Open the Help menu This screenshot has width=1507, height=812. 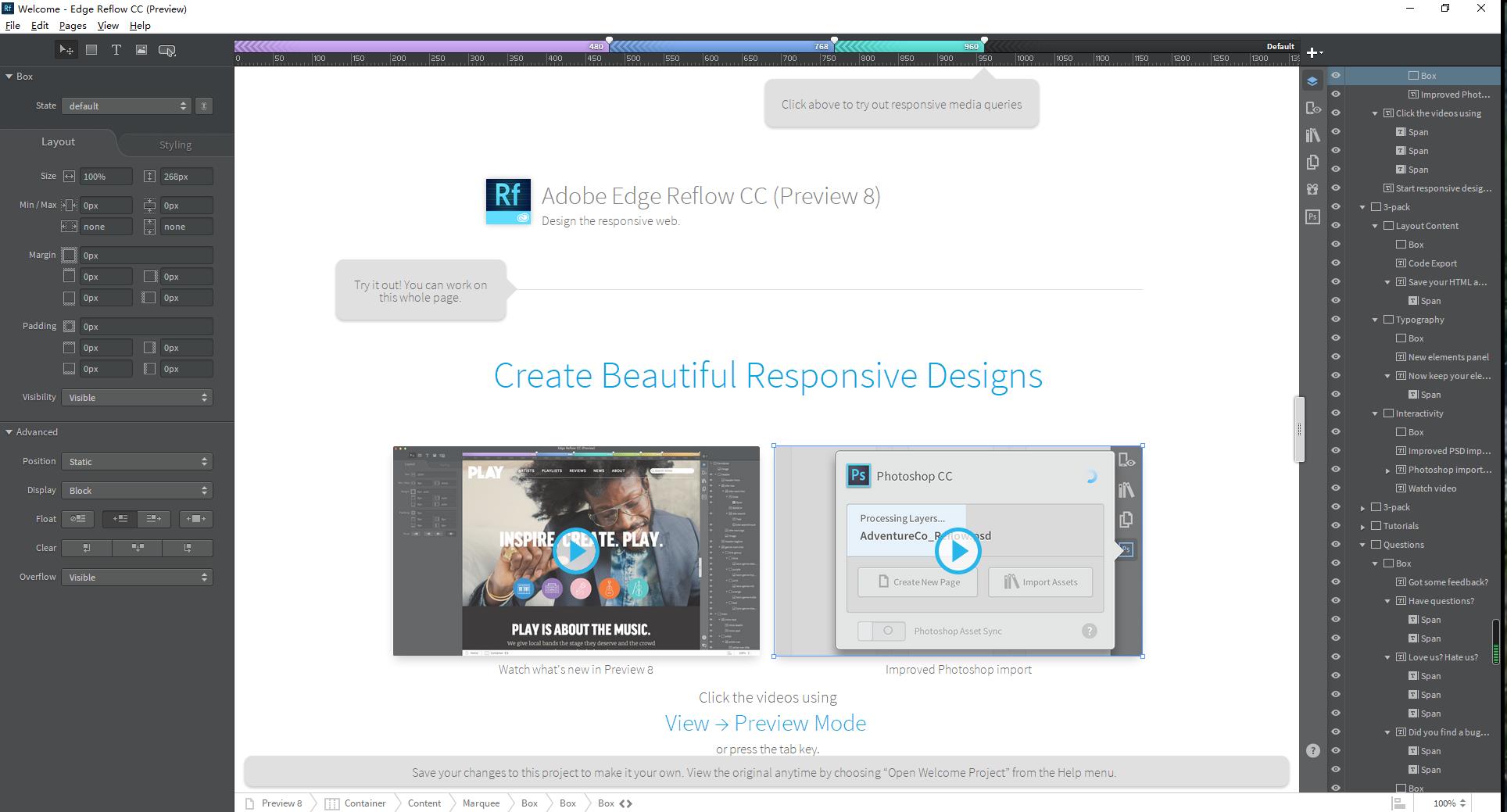pos(140,26)
